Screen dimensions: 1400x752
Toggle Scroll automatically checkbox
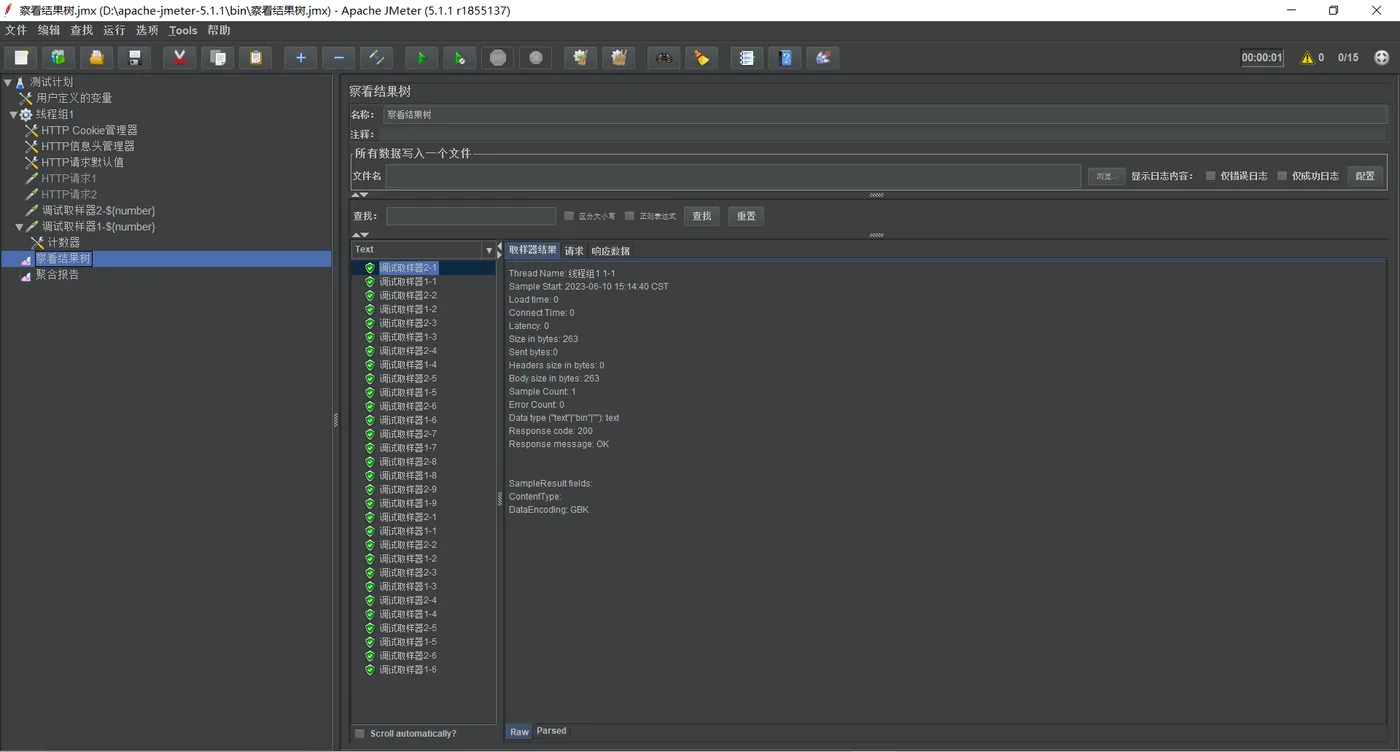(360, 734)
